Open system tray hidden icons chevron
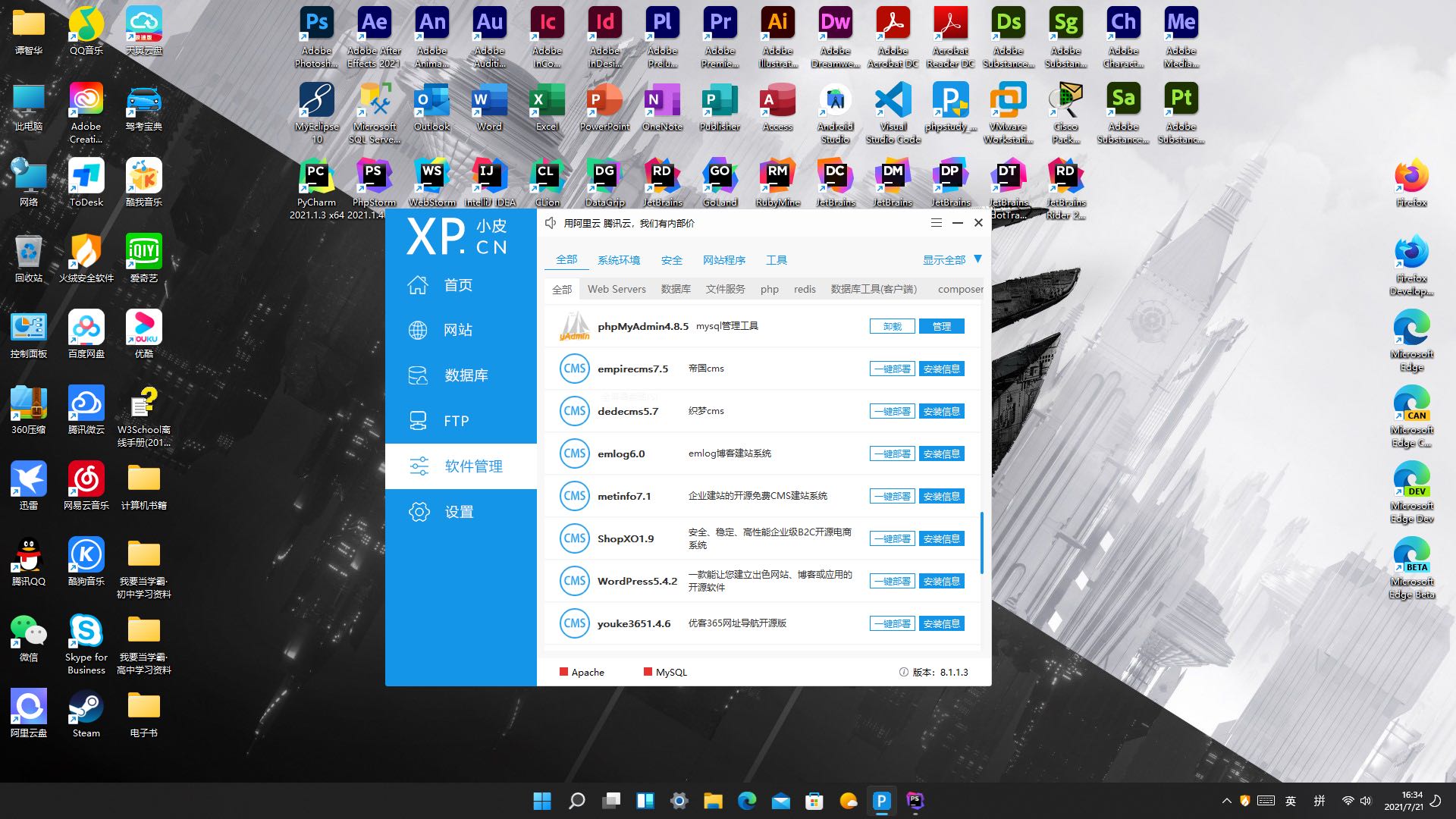This screenshot has width=1456, height=819. (x=1226, y=801)
